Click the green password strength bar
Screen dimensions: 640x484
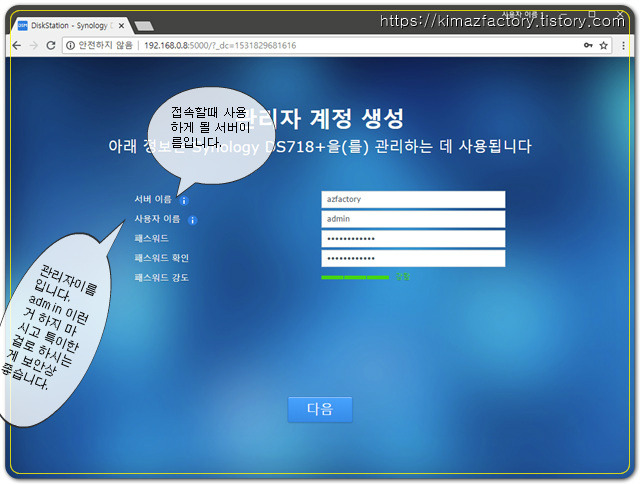[x=355, y=278]
